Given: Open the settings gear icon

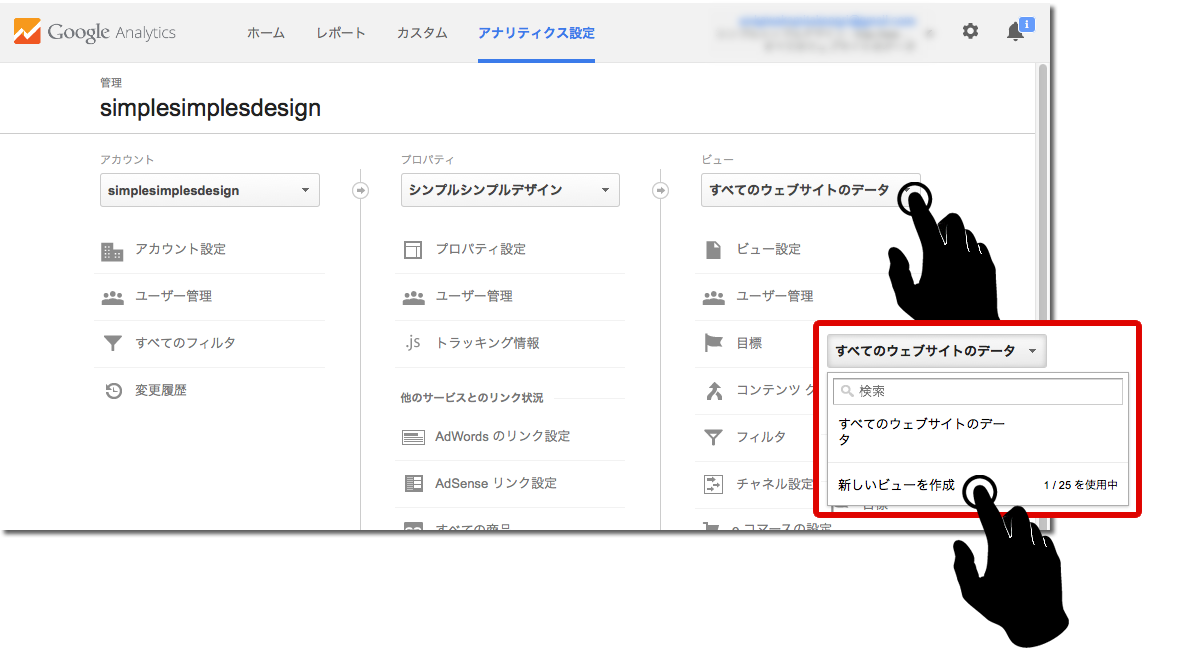Looking at the screenshot, I should pyautogui.click(x=970, y=32).
